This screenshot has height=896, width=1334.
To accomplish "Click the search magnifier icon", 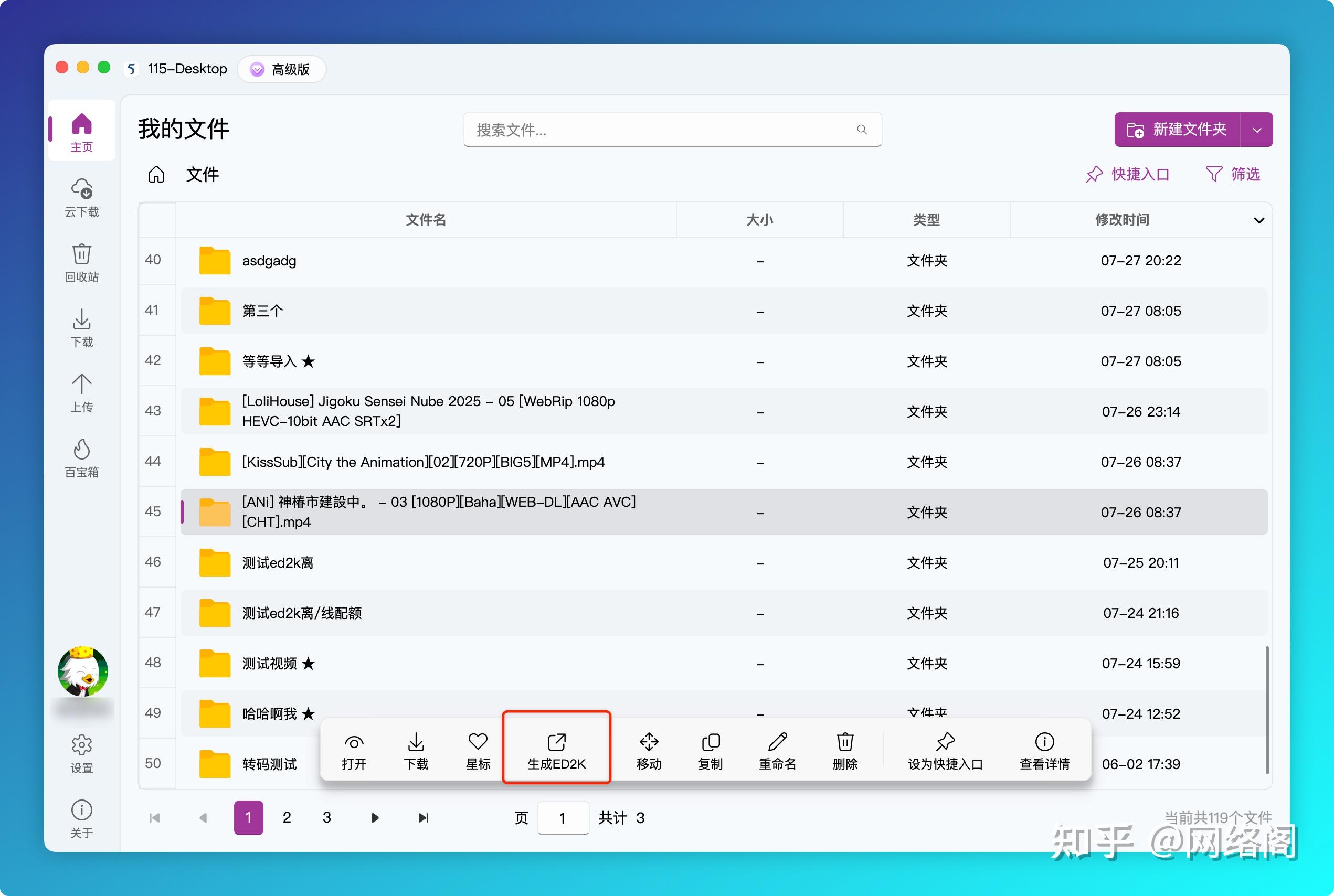I will (x=862, y=130).
